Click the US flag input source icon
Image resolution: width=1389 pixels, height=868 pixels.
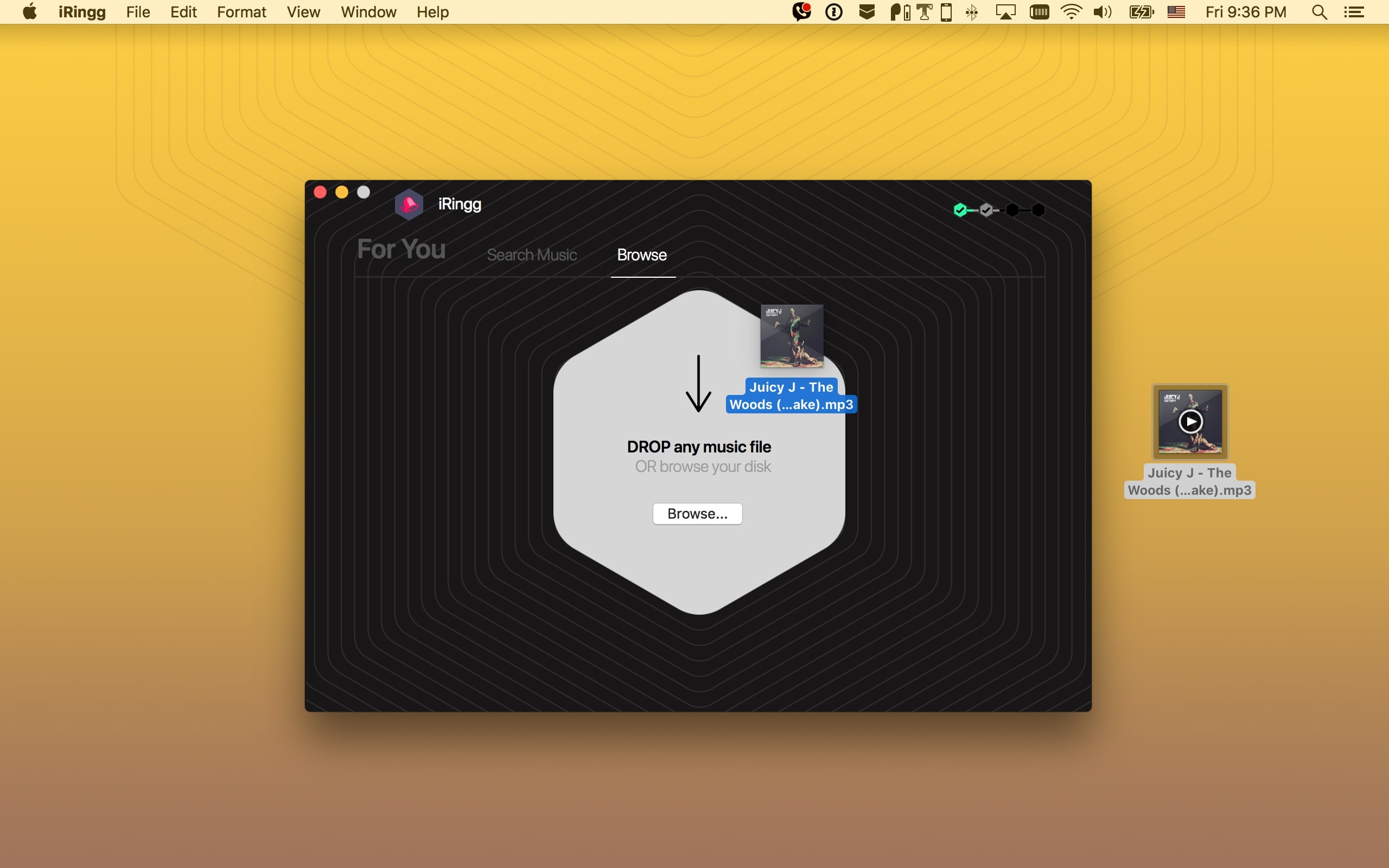pyautogui.click(x=1176, y=12)
